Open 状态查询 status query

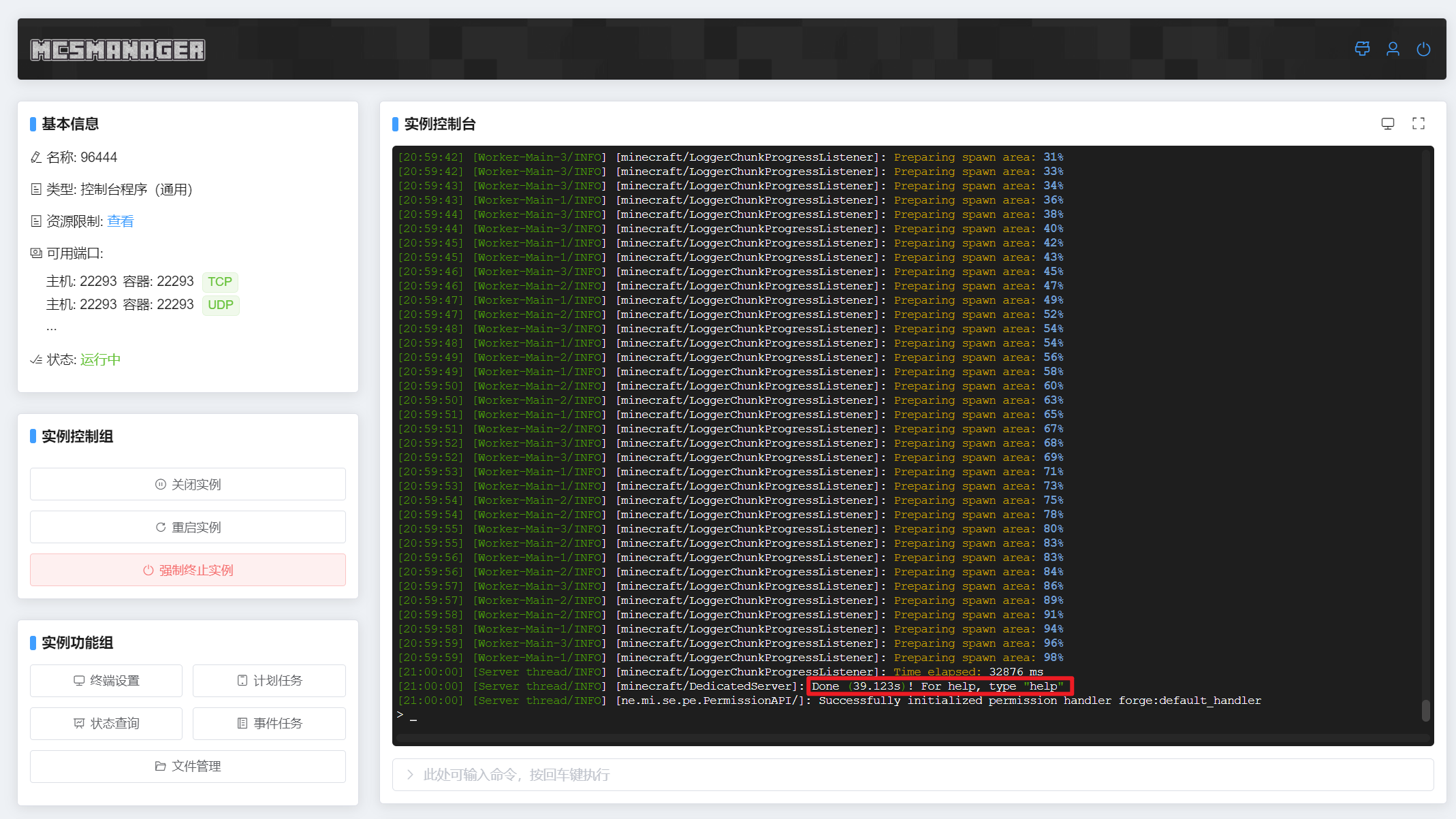pyautogui.click(x=106, y=724)
